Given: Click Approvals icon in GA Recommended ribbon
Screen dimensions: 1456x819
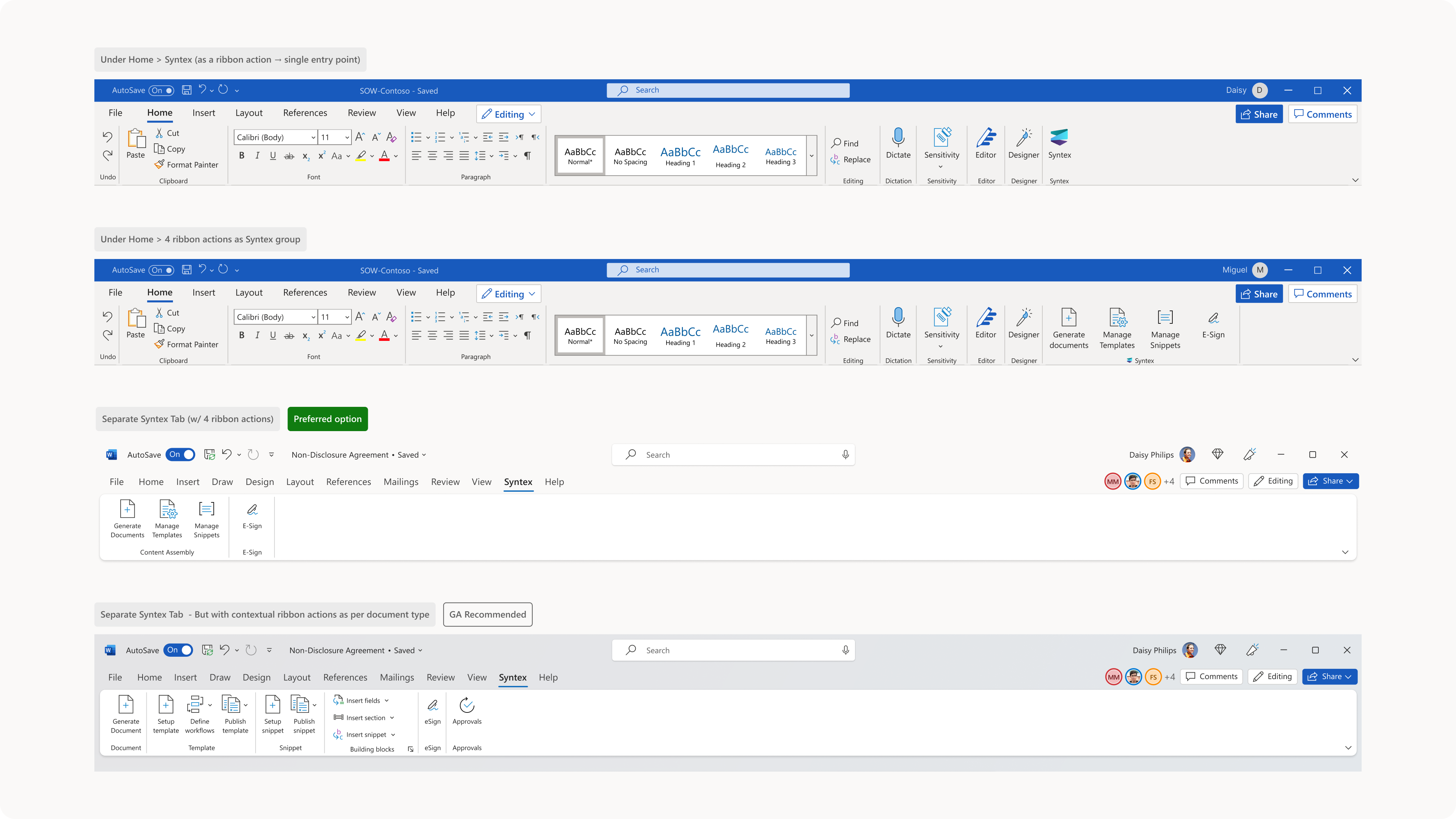Looking at the screenshot, I should [467, 705].
